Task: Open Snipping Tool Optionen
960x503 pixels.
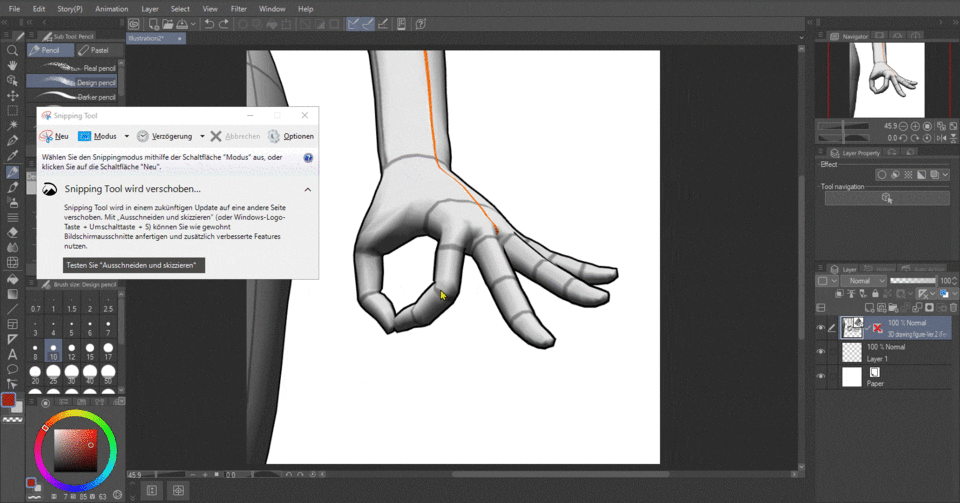Action: (291, 136)
